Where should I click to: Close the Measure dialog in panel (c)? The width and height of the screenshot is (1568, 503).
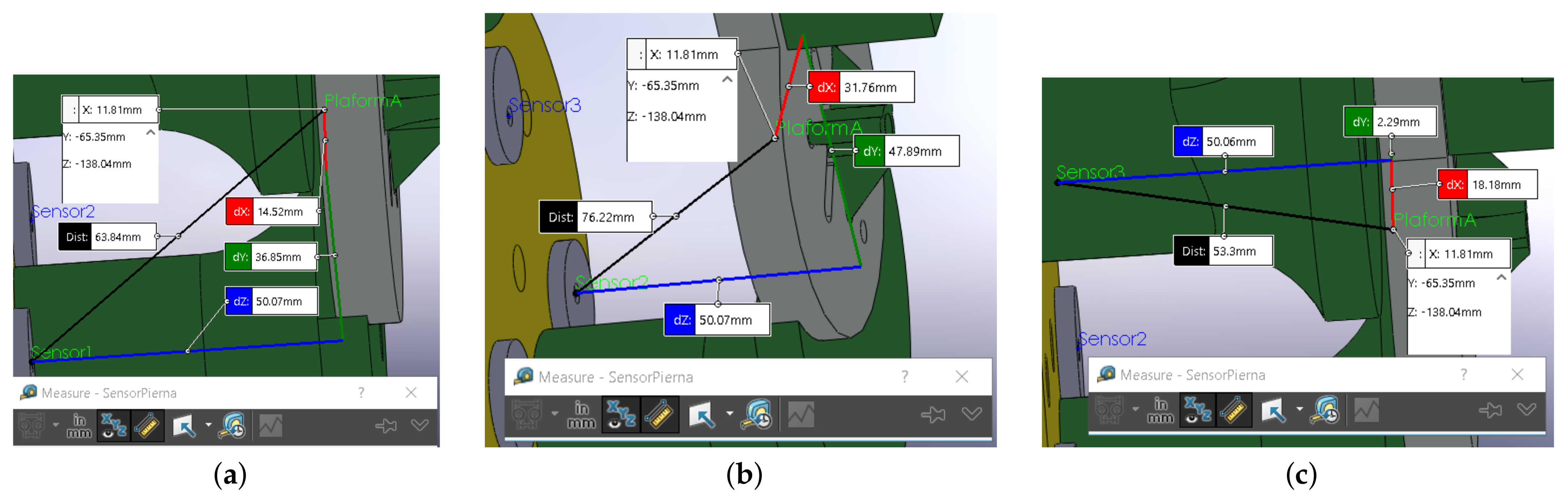(1517, 374)
